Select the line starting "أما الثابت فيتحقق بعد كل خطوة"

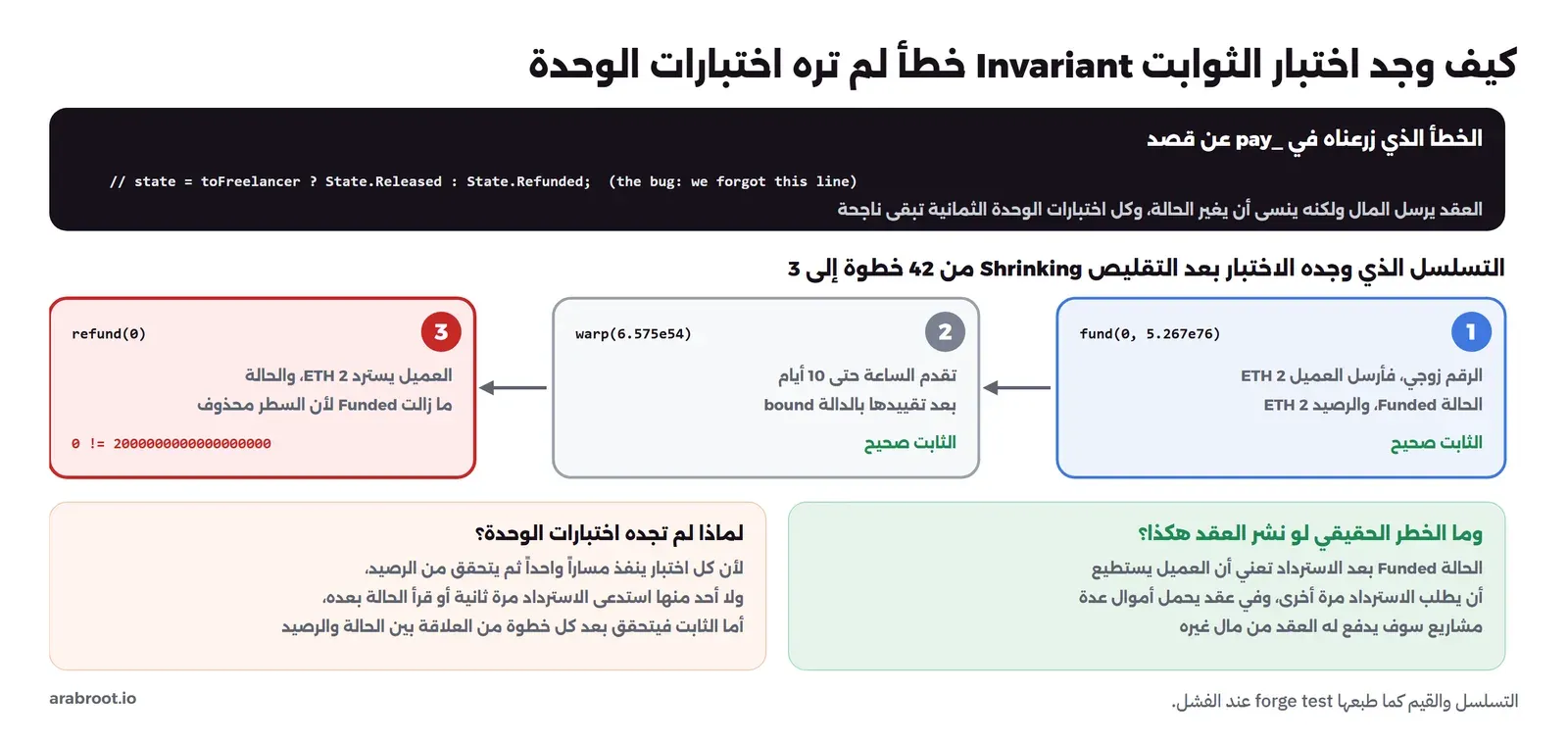pos(513,626)
